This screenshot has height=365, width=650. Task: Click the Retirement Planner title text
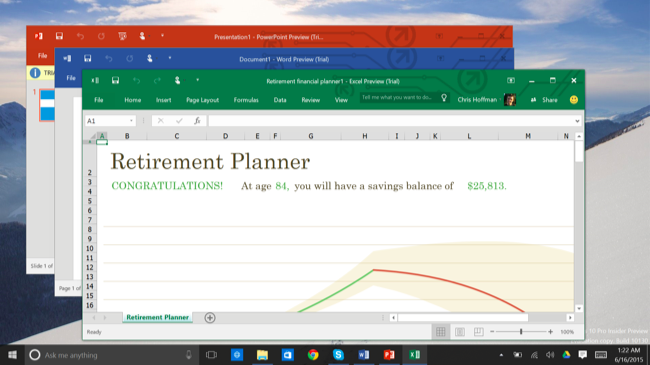click(210, 161)
